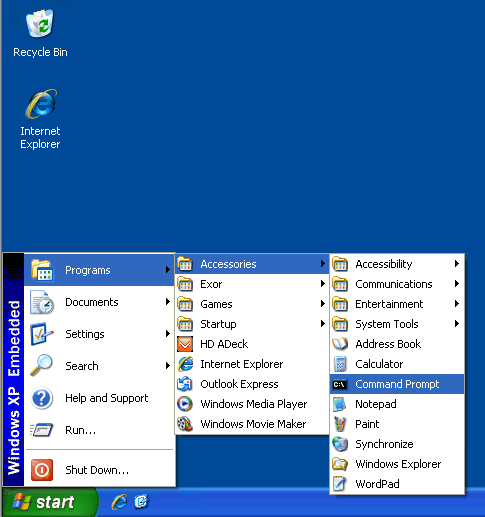This screenshot has height=517, width=485.
Task: Expand the Startup submenu arrow
Action: pos(322,324)
